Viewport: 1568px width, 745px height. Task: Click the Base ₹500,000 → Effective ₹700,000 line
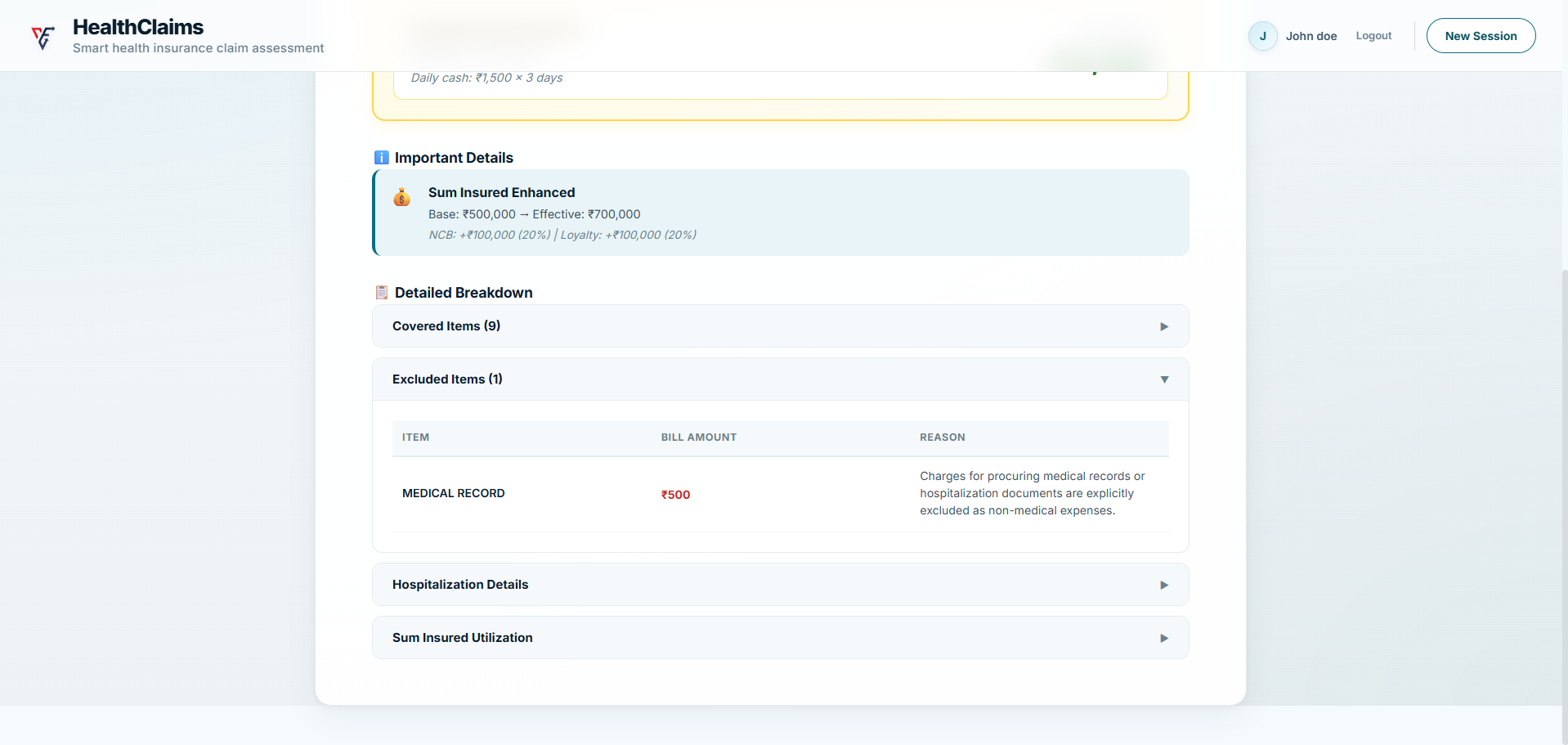click(534, 214)
